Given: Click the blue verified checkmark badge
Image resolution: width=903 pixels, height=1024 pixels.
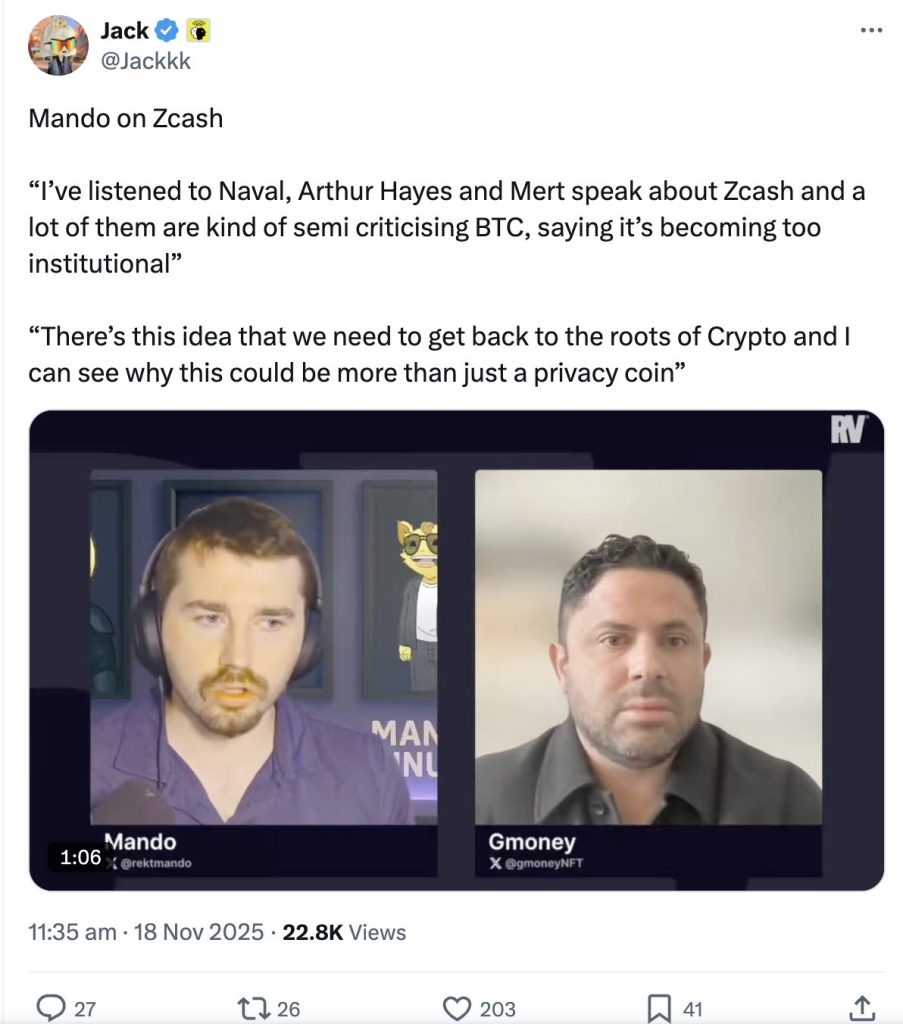Looking at the screenshot, I should (168, 31).
